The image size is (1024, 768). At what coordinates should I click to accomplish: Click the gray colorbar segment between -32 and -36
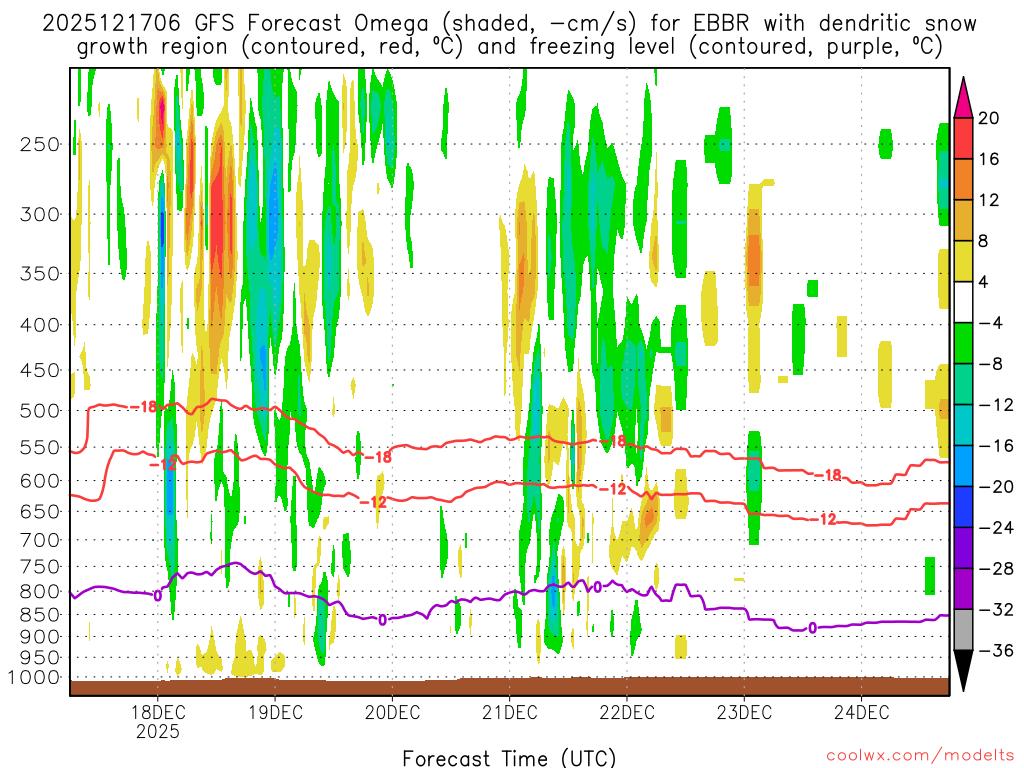pos(963,630)
